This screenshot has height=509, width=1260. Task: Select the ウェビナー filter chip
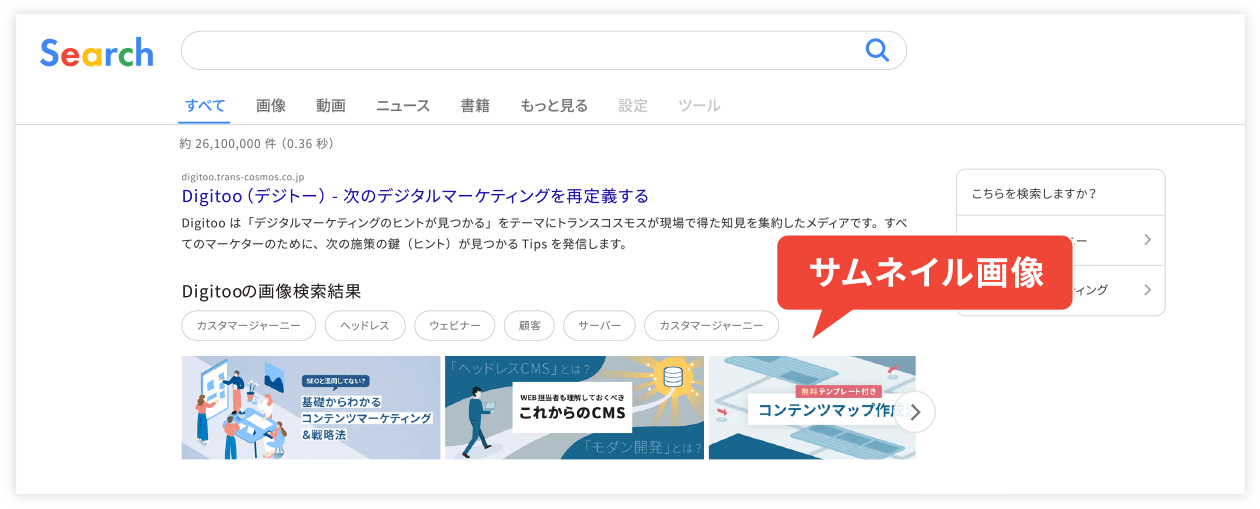click(455, 326)
